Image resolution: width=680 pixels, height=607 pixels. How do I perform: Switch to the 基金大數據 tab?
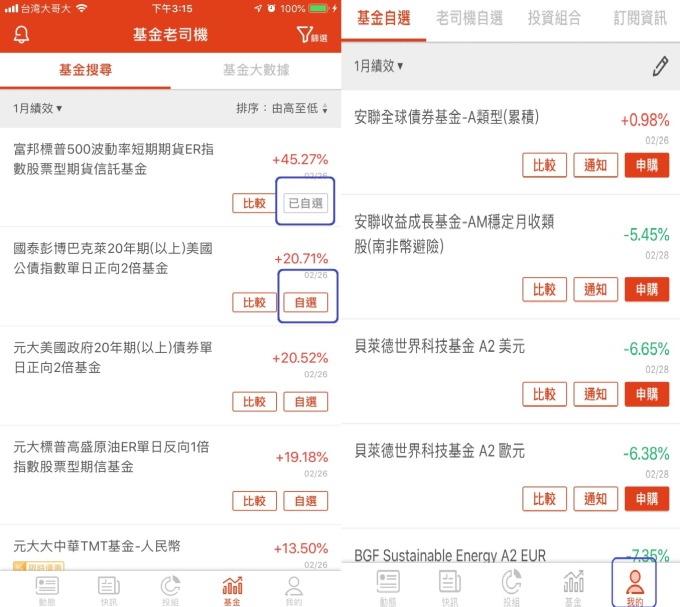(256, 70)
